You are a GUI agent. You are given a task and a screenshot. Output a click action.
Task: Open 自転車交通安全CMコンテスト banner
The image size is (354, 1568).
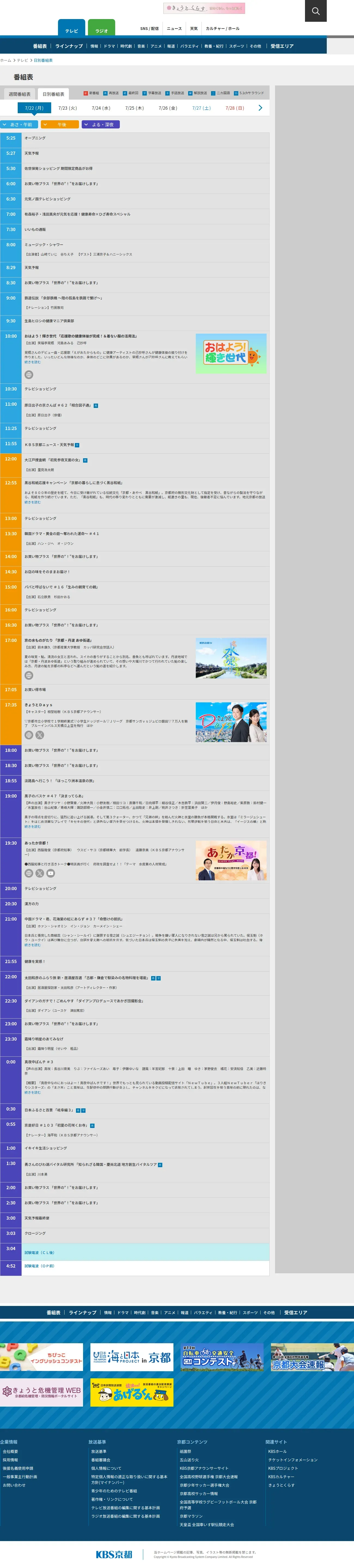point(222,1357)
